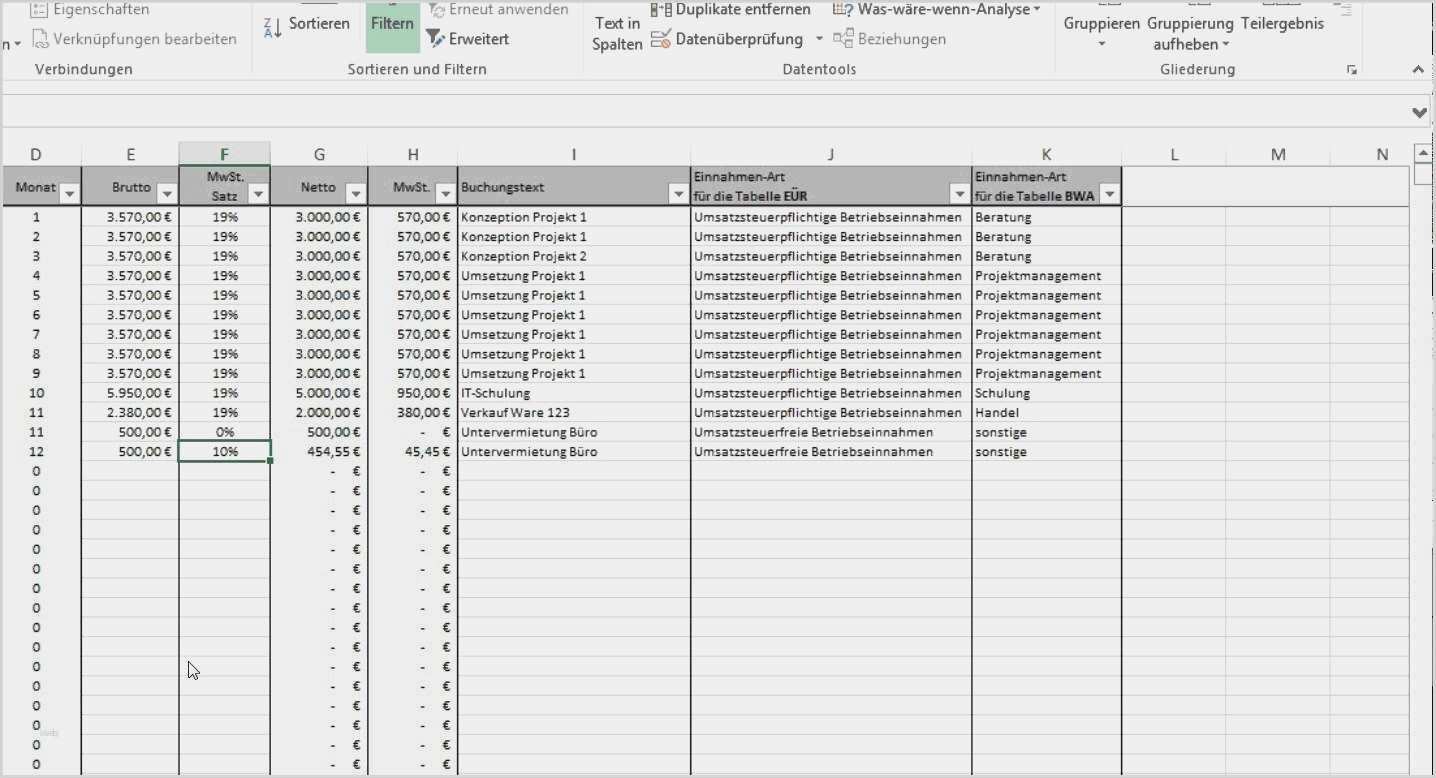Screen dimensions: 1436x778
Task: Click the Text in Spalten icon
Action: [615, 30]
